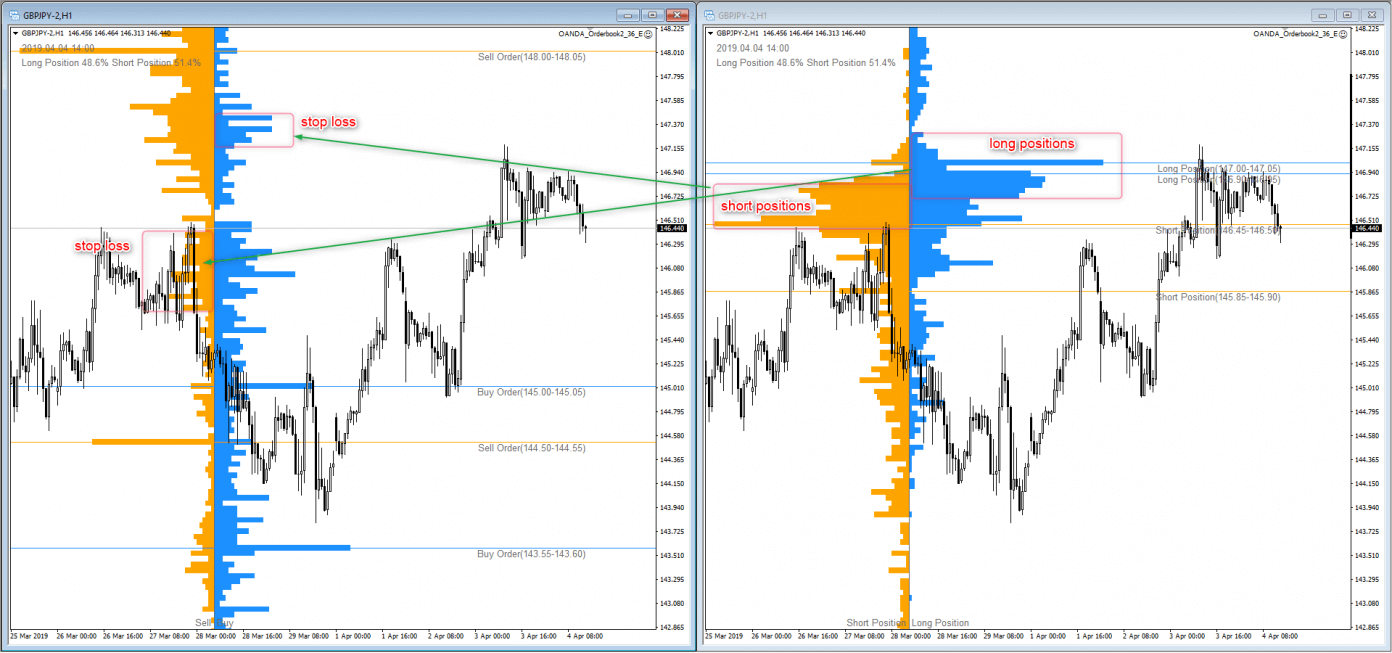The height and width of the screenshot is (653, 1392).
Task: Select the Sell Order(148.00-148.05) line label
Action: [x=531, y=57]
